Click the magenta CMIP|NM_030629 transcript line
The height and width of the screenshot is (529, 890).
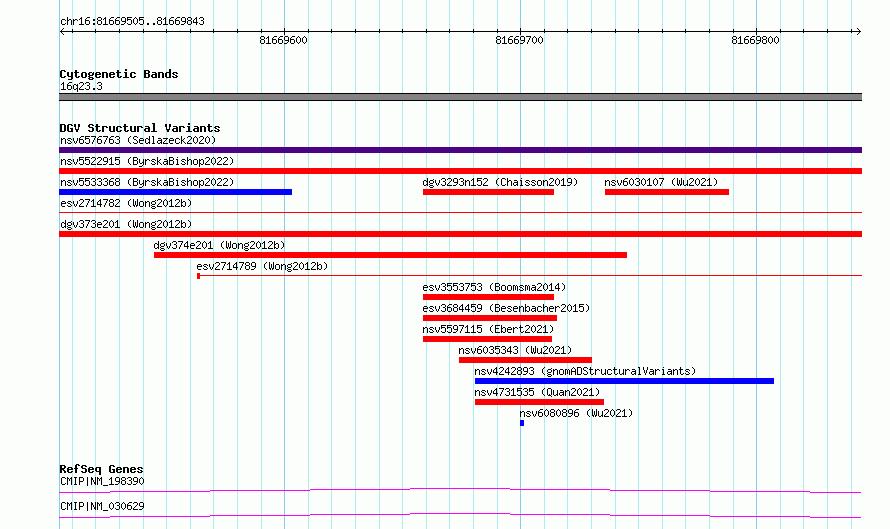tap(460, 515)
